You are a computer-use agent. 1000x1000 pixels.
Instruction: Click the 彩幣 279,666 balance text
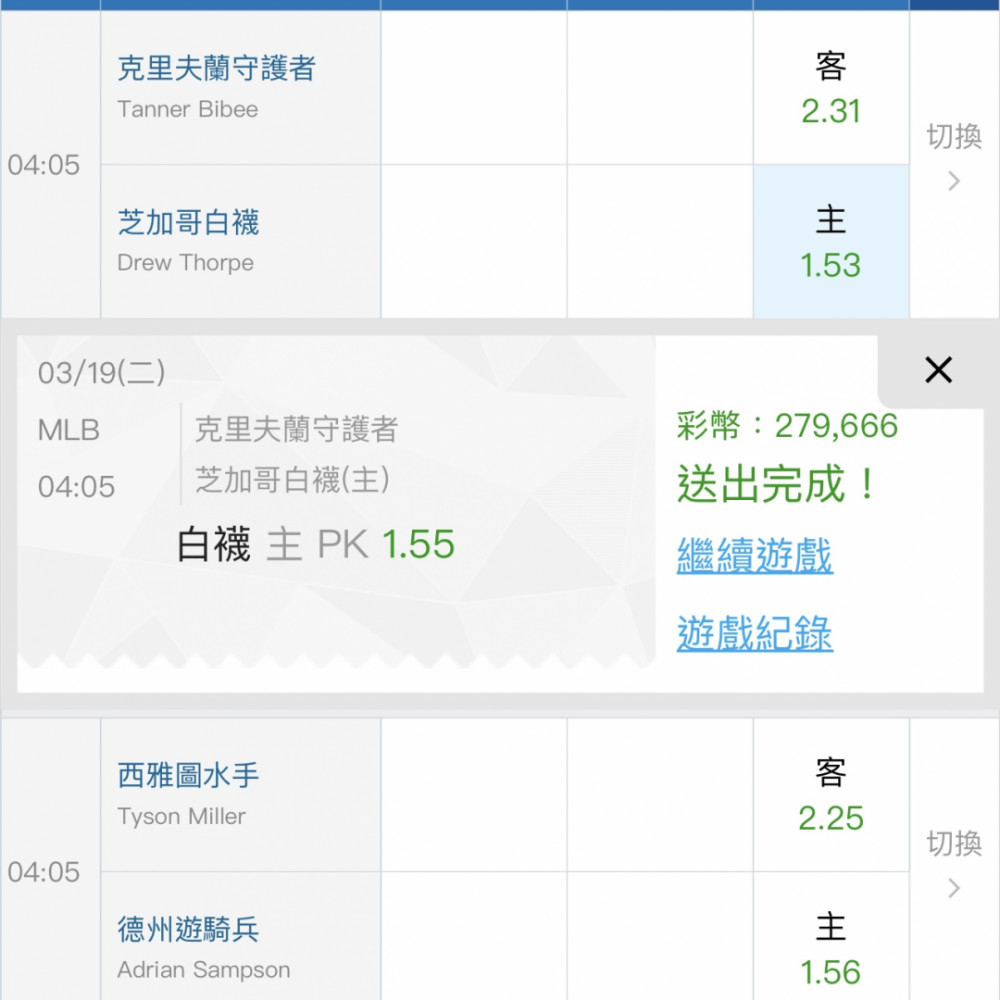point(787,425)
